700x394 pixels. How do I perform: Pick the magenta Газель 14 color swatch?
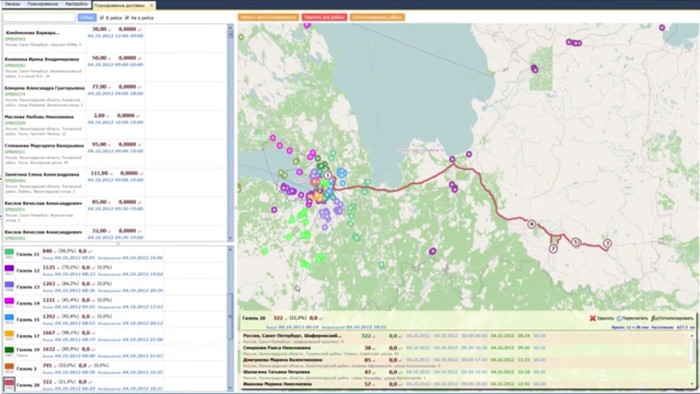[9, 302]
